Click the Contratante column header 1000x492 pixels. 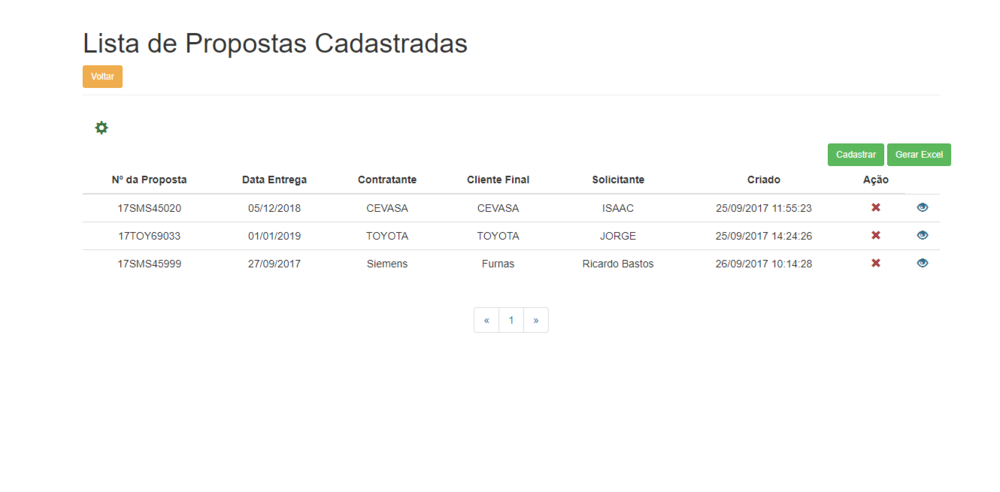[387, 180]
